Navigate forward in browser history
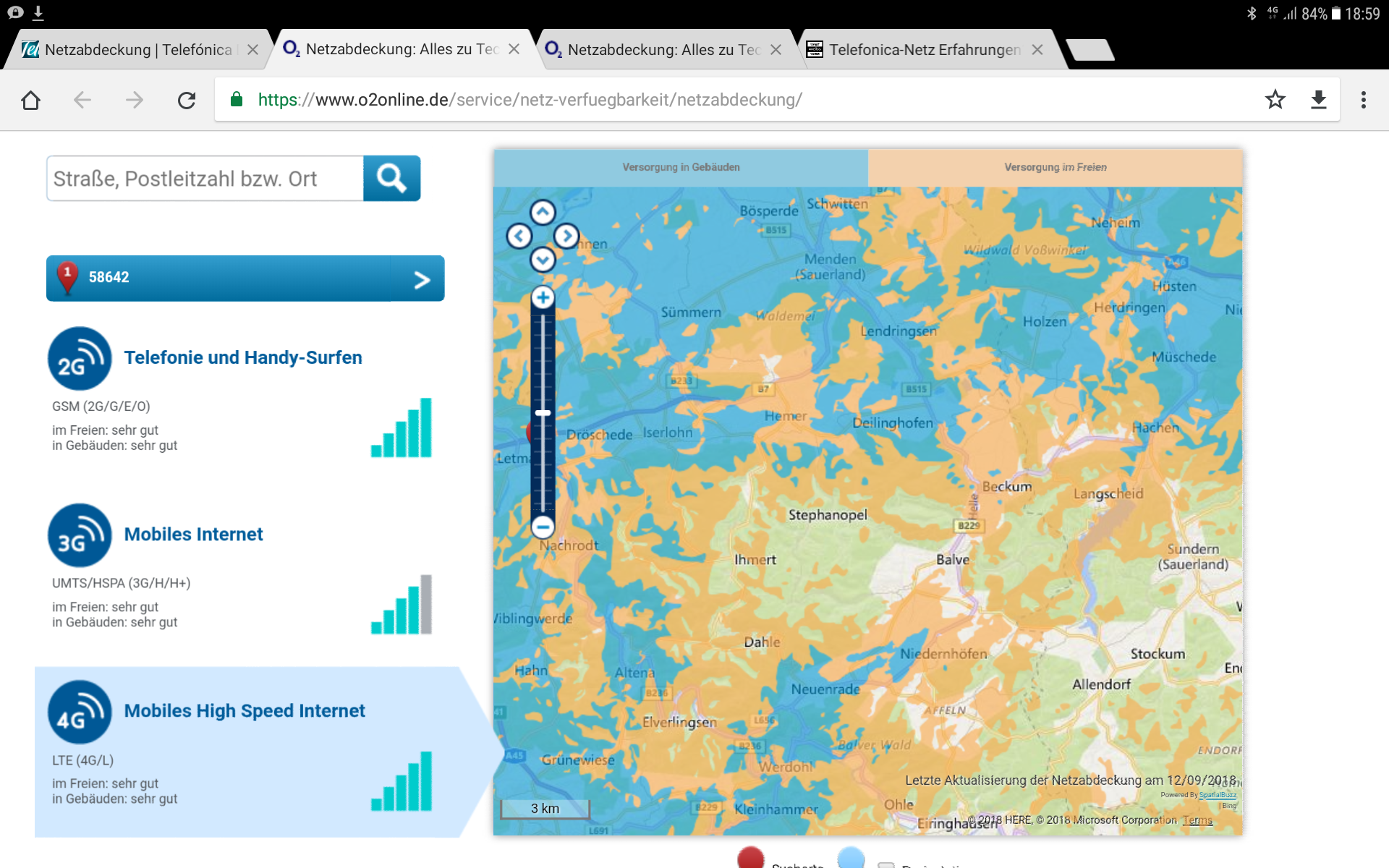 (x=135, y=100)
